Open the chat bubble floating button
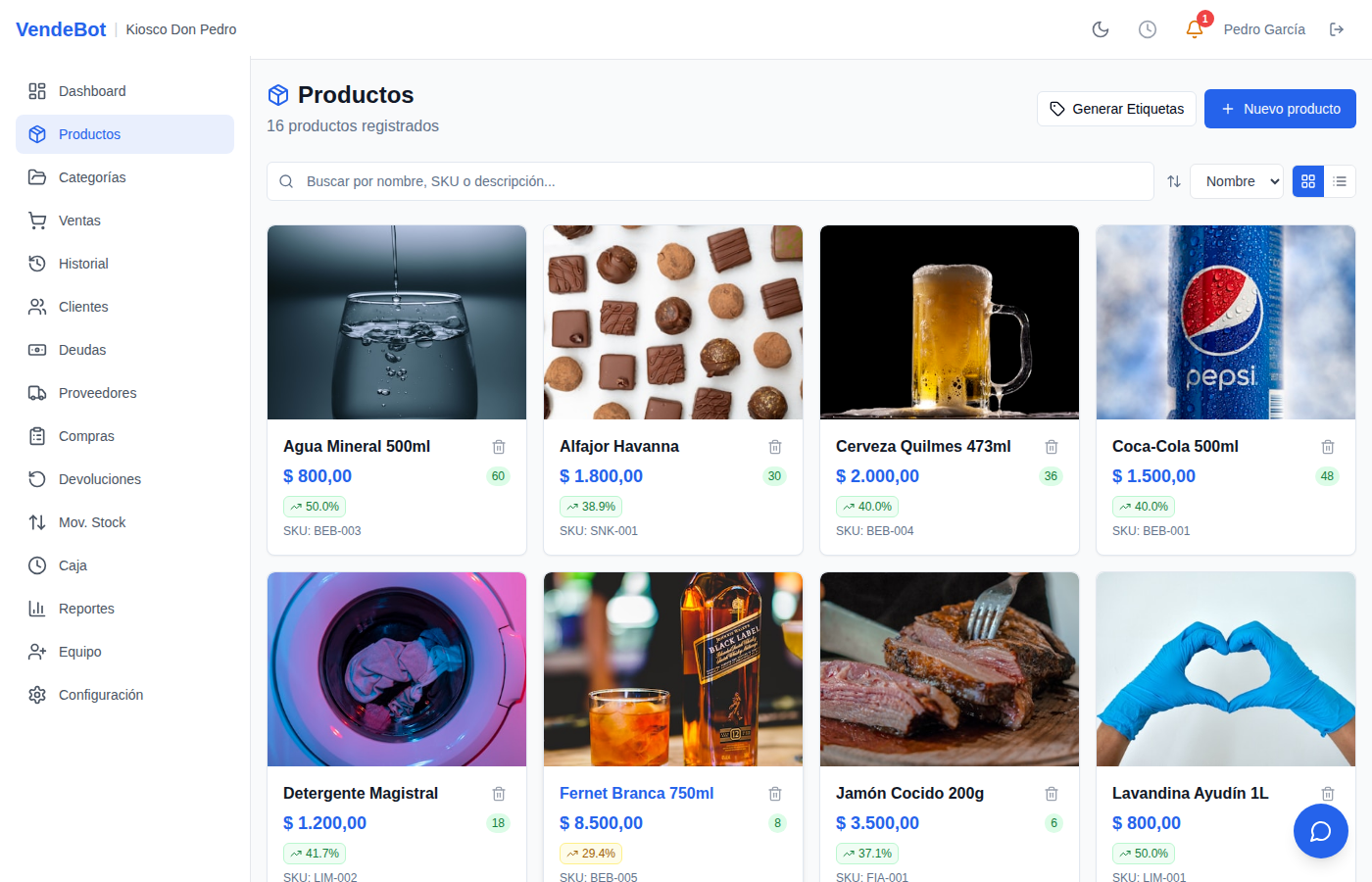The height and width of the screenshot is (882, 1372). (1321, 831)
